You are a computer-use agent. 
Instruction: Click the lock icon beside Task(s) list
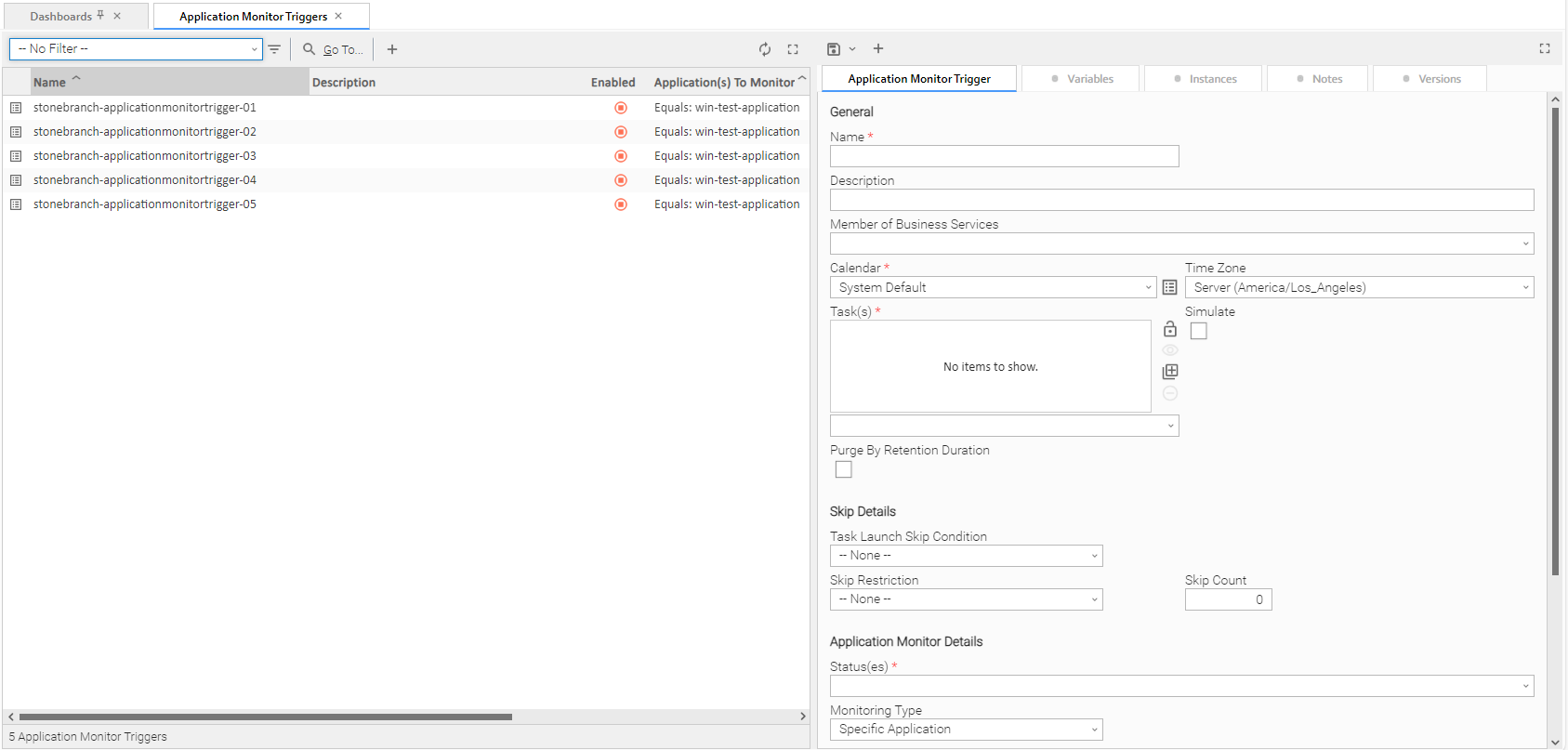1170,329
